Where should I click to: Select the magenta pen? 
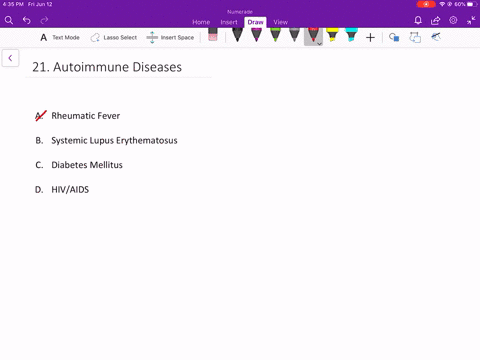coord(256,35)
